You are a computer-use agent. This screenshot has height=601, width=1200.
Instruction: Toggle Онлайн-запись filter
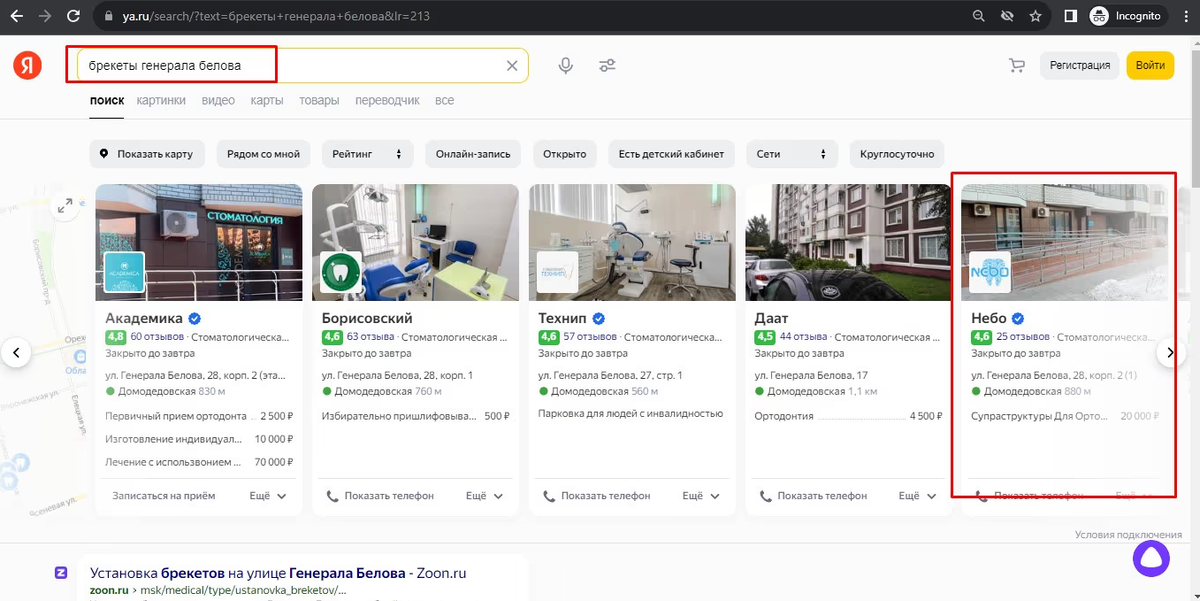tap(473, 154)
